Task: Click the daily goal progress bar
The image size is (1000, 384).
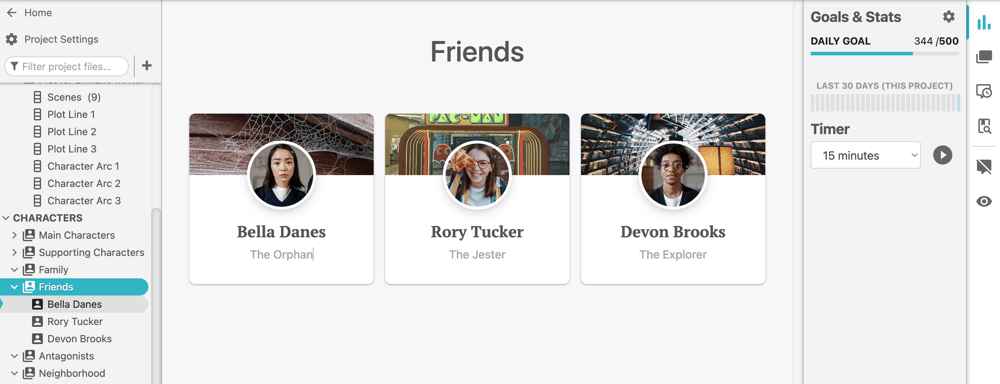Action: (x=885, y=54)
